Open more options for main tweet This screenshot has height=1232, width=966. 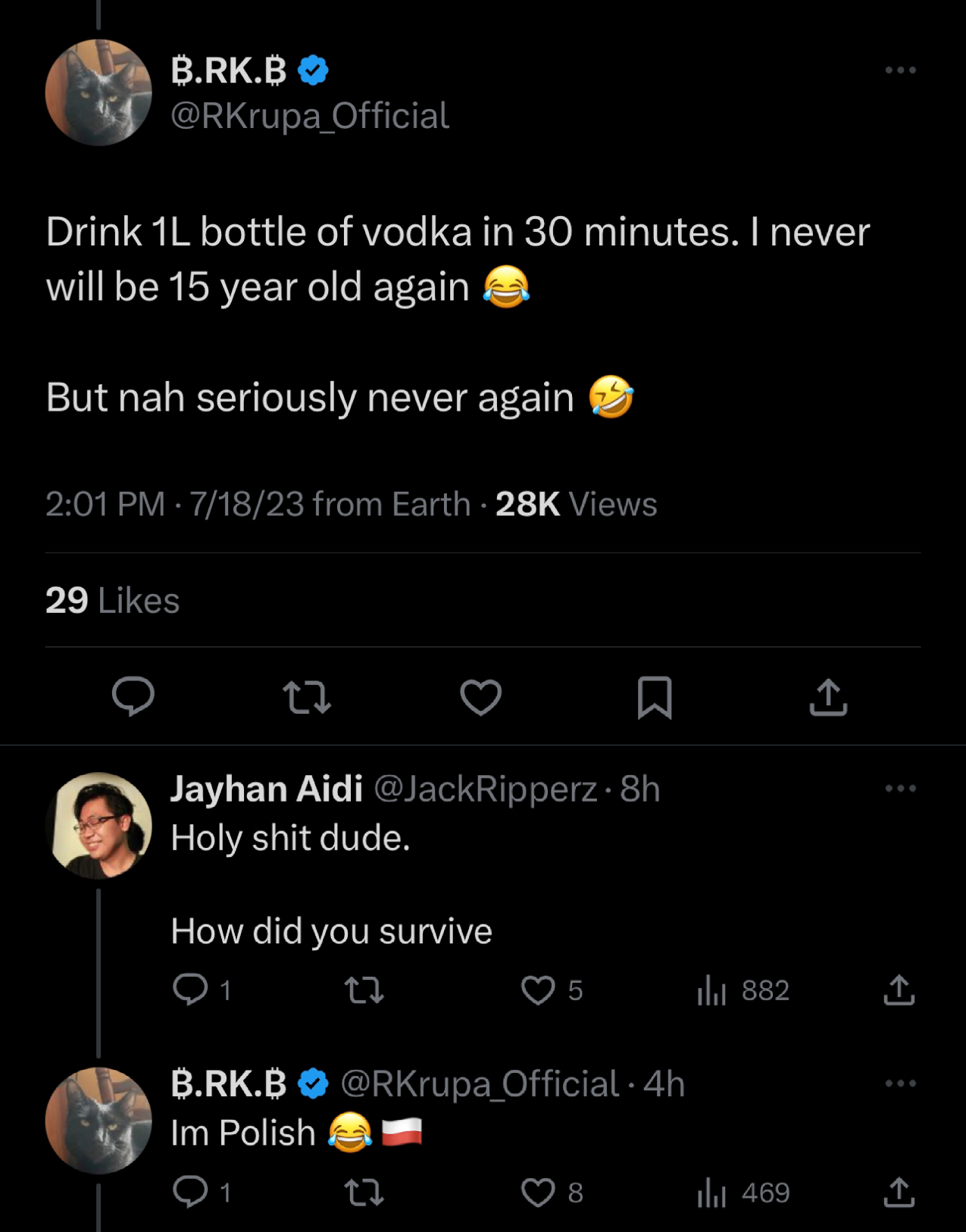coord(900,70)
